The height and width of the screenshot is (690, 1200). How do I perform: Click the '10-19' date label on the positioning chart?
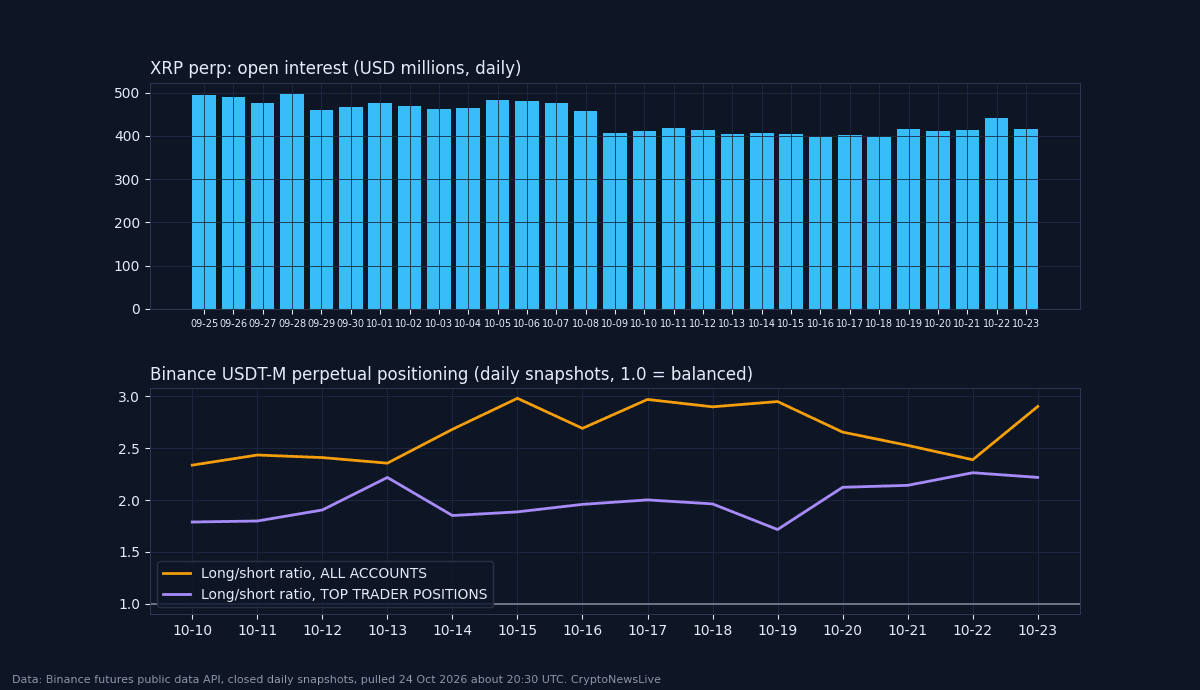[778, 630]
